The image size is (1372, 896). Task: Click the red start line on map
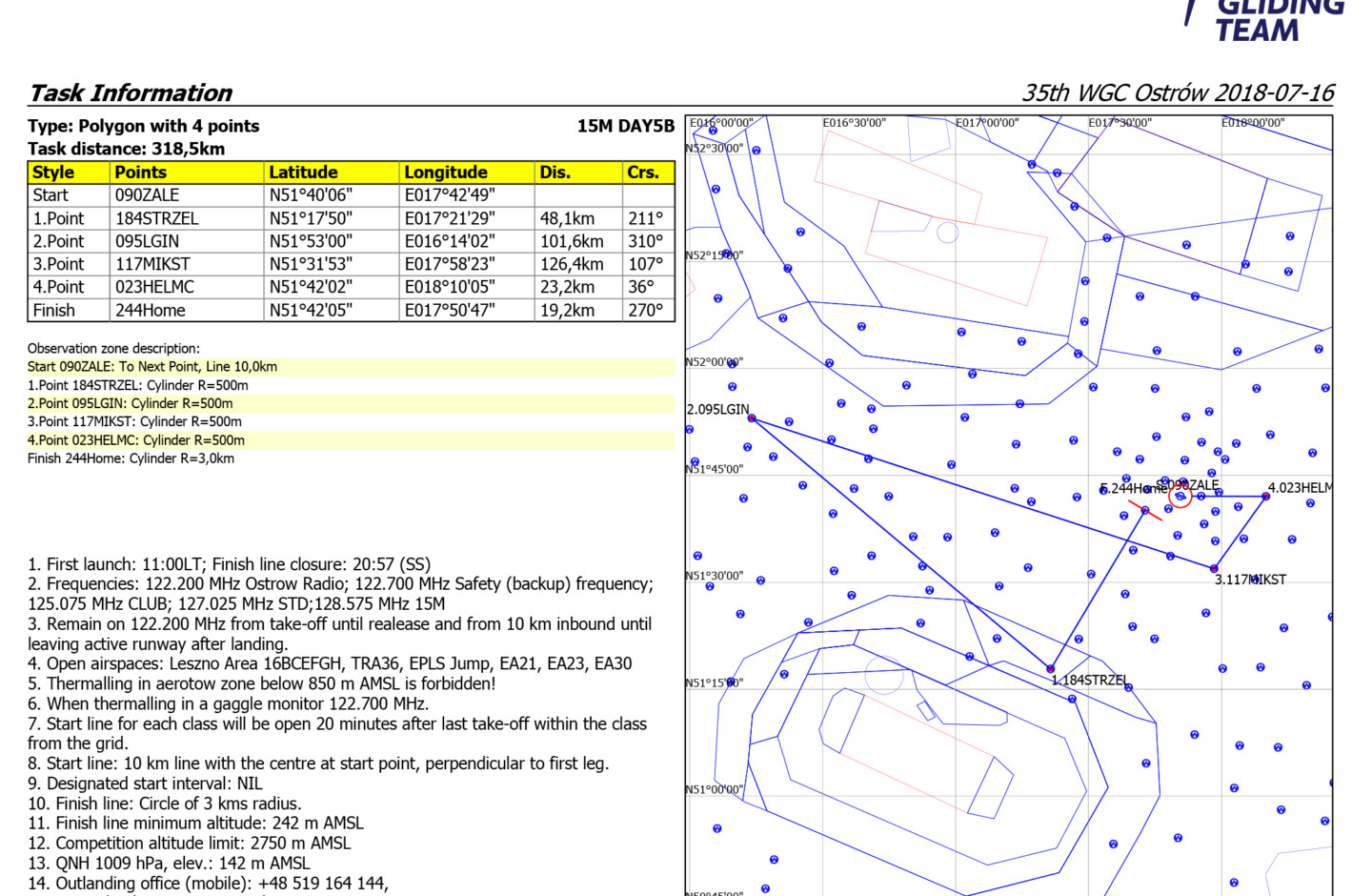[x=1145, y=511]
